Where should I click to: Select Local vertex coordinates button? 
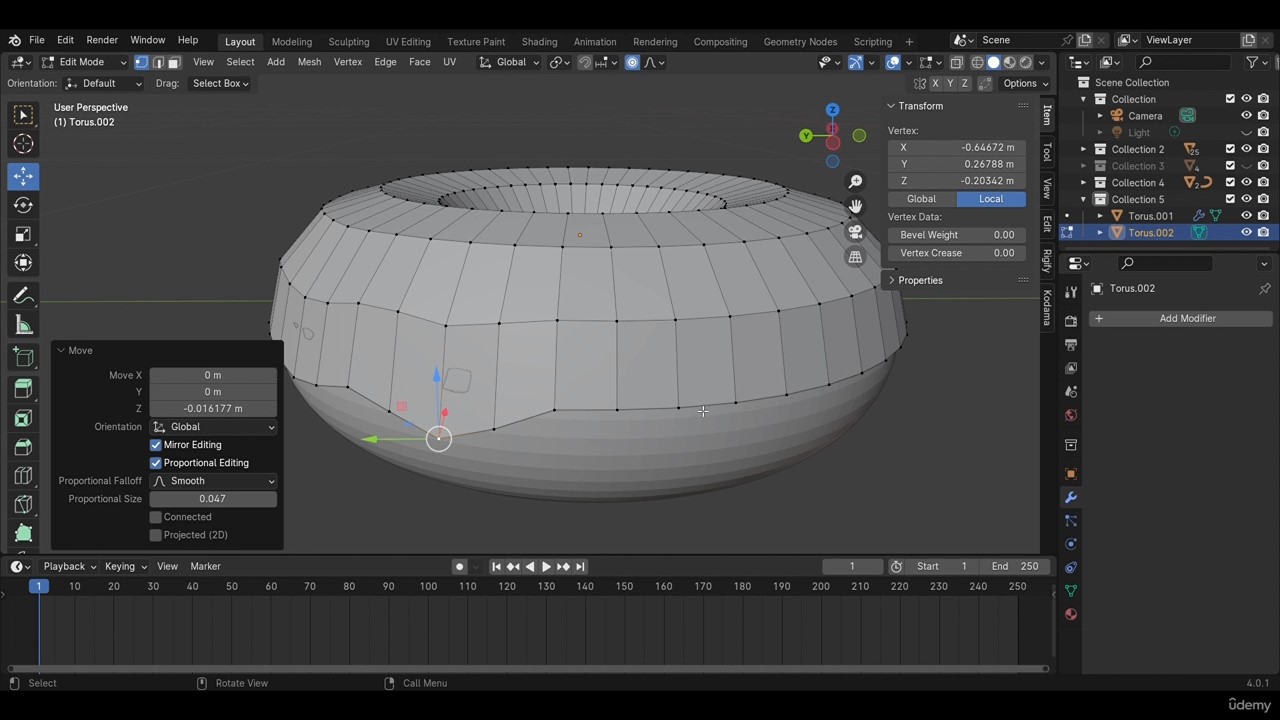991,199
